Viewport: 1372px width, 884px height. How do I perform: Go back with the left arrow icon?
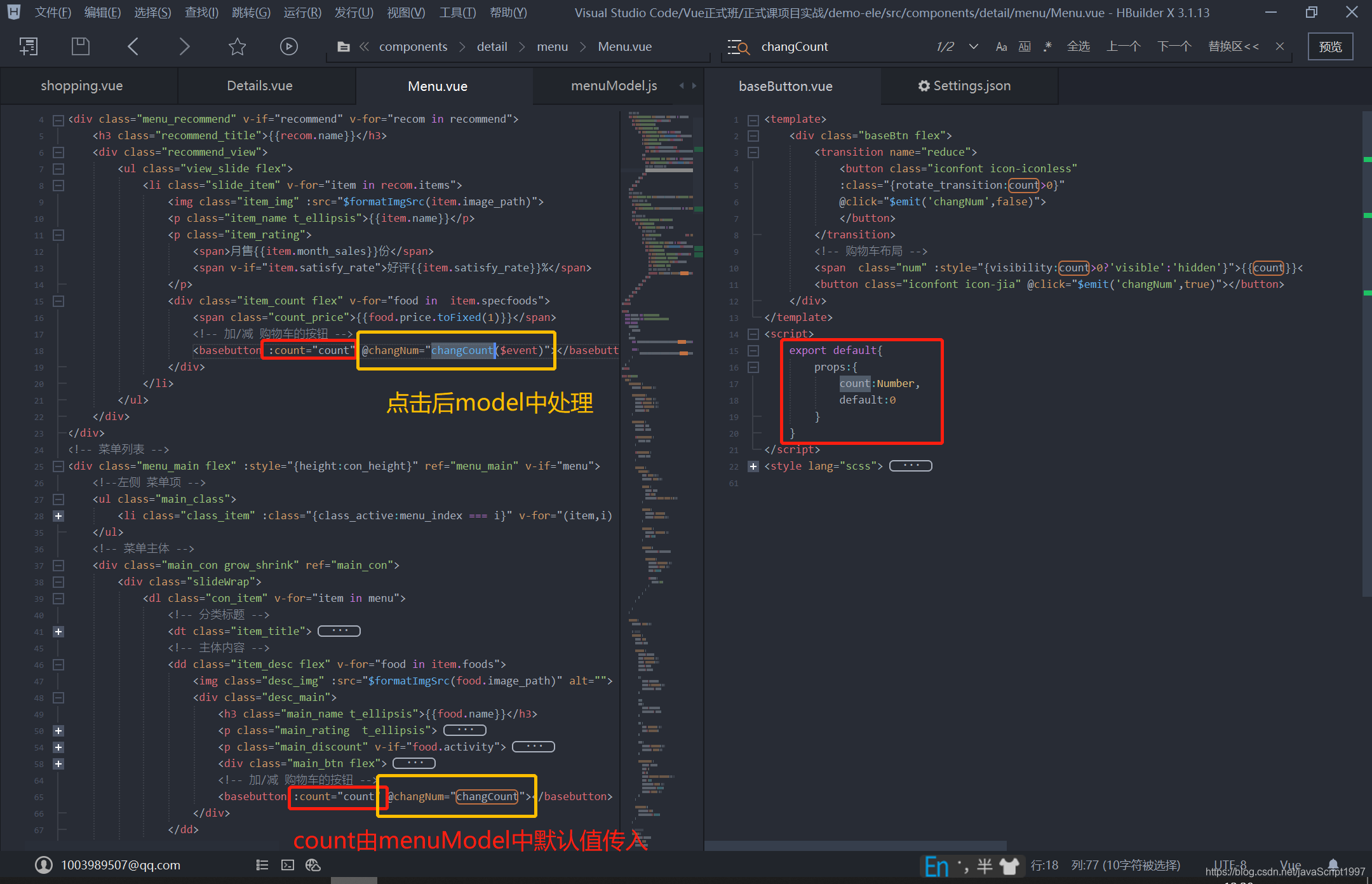coord(133,46)
